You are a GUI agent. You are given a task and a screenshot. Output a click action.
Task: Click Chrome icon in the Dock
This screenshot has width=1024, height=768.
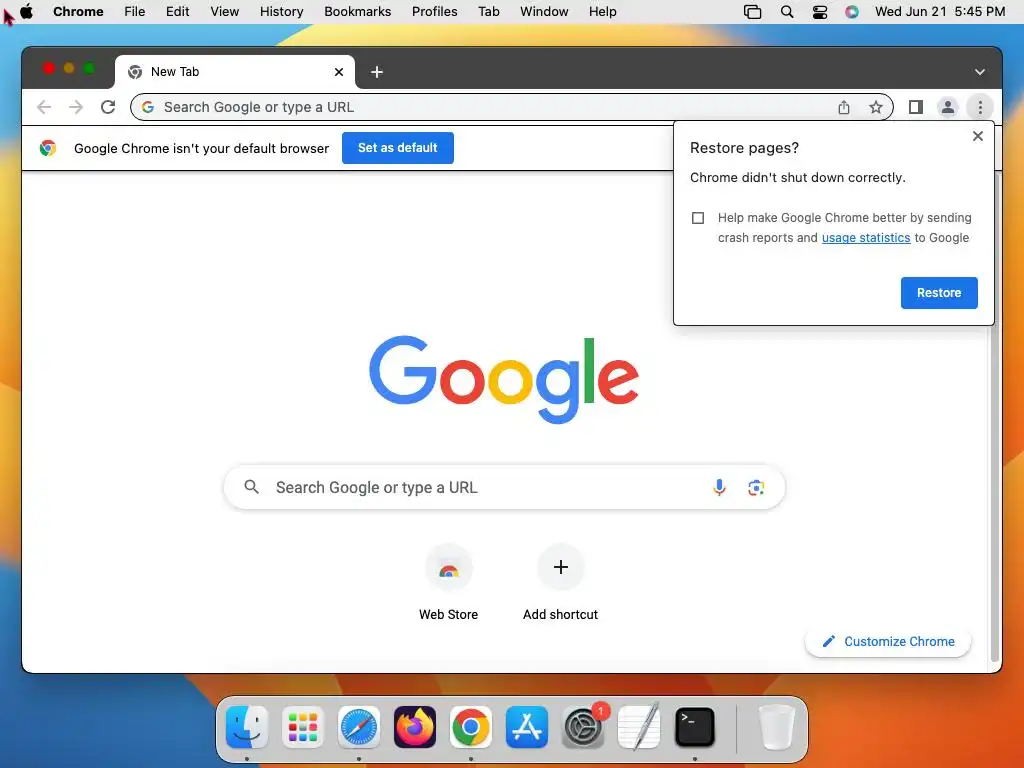[471, 727]
